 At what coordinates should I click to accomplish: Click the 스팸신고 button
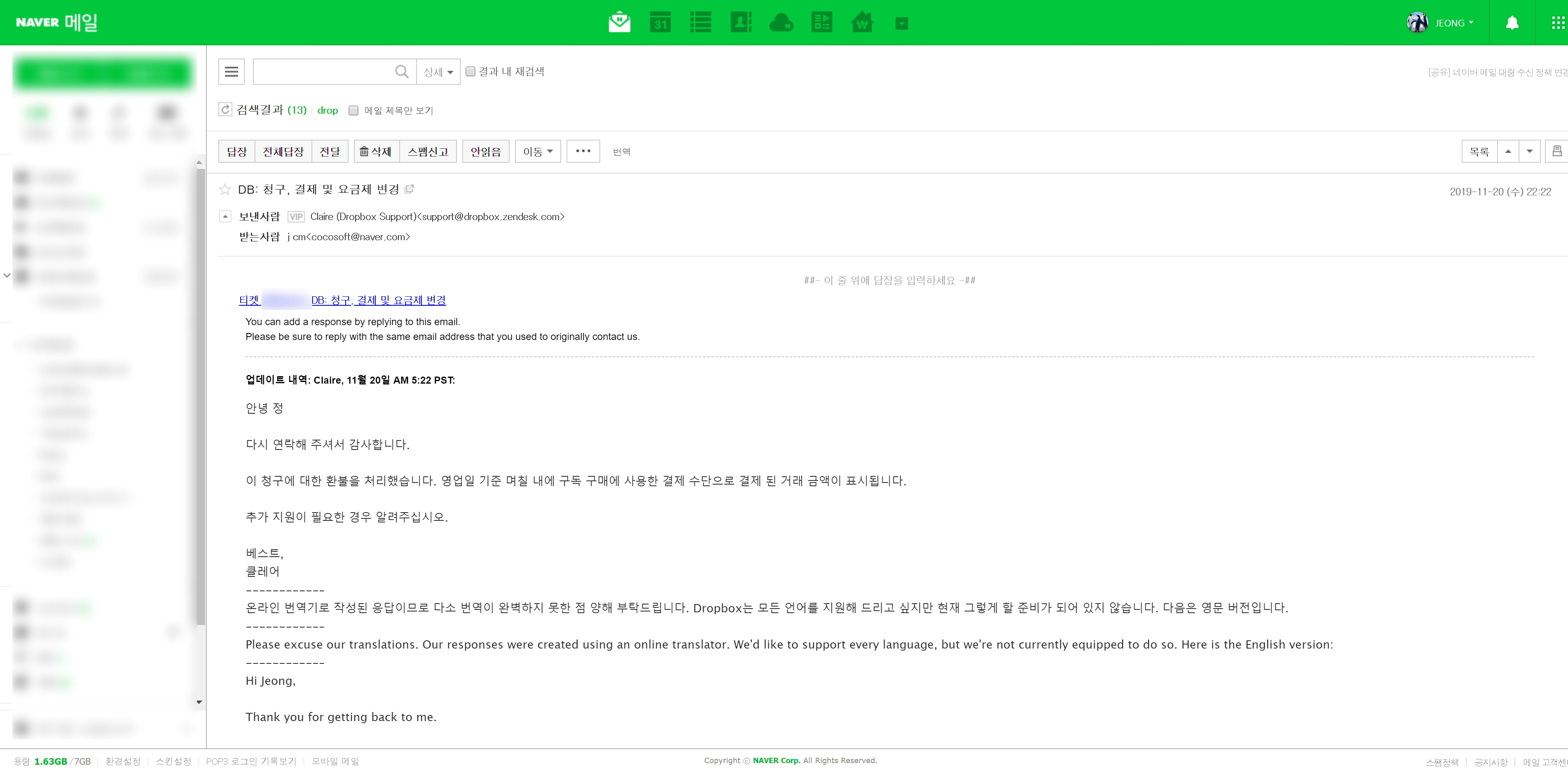pos(427,151)
